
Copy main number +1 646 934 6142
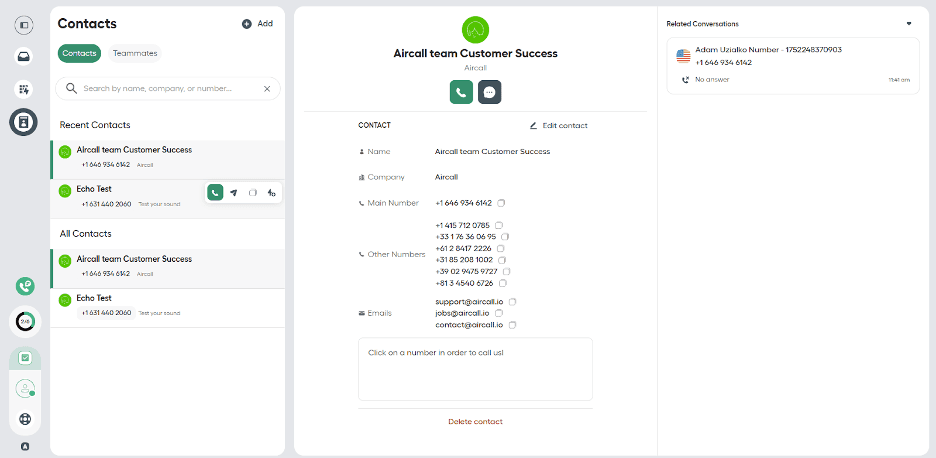[502, 203]
